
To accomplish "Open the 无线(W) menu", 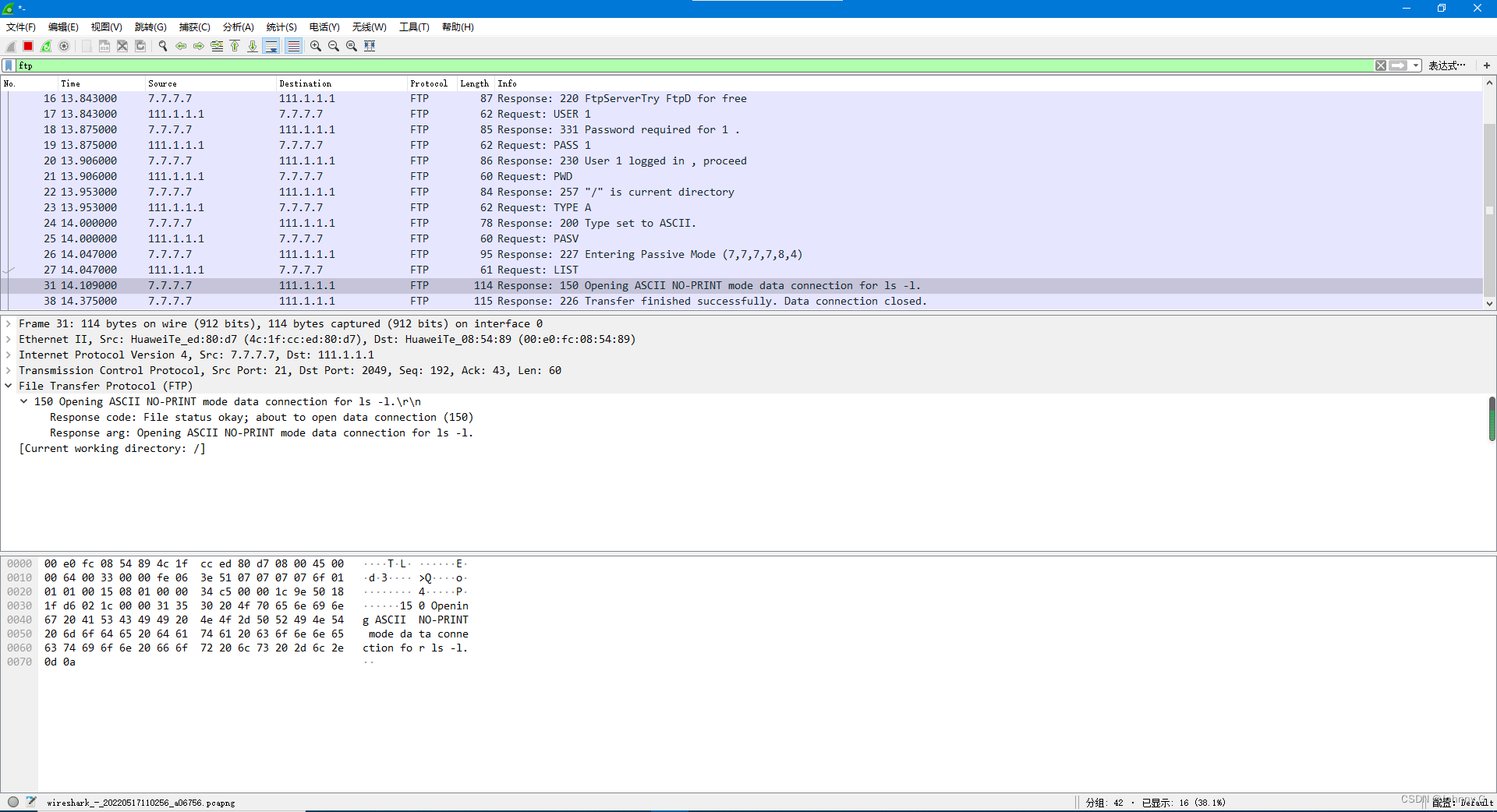I will tap(370, 27).
